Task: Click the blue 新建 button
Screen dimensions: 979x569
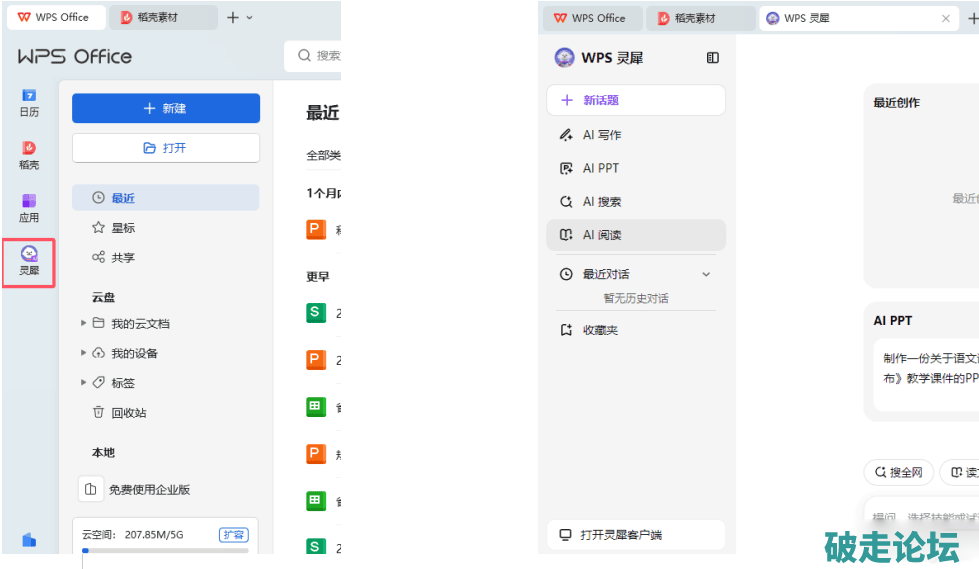Action: point(165,108)
